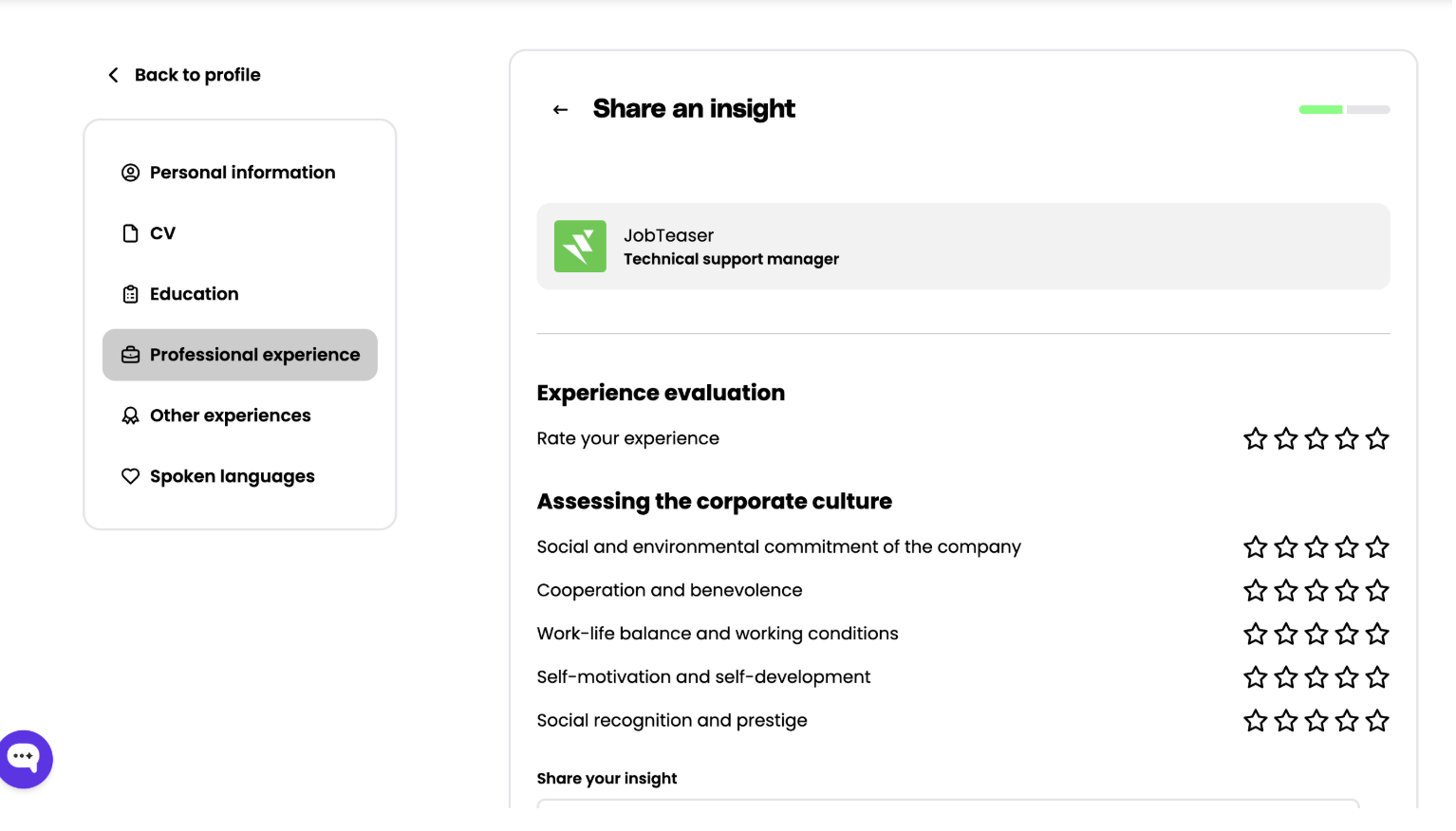Image resolution: width=1456 pixels, height=831 pixels.
Task: Rate Social recognition and prestige four stars
Action: pyautogui.click(x=1347, y=721)
